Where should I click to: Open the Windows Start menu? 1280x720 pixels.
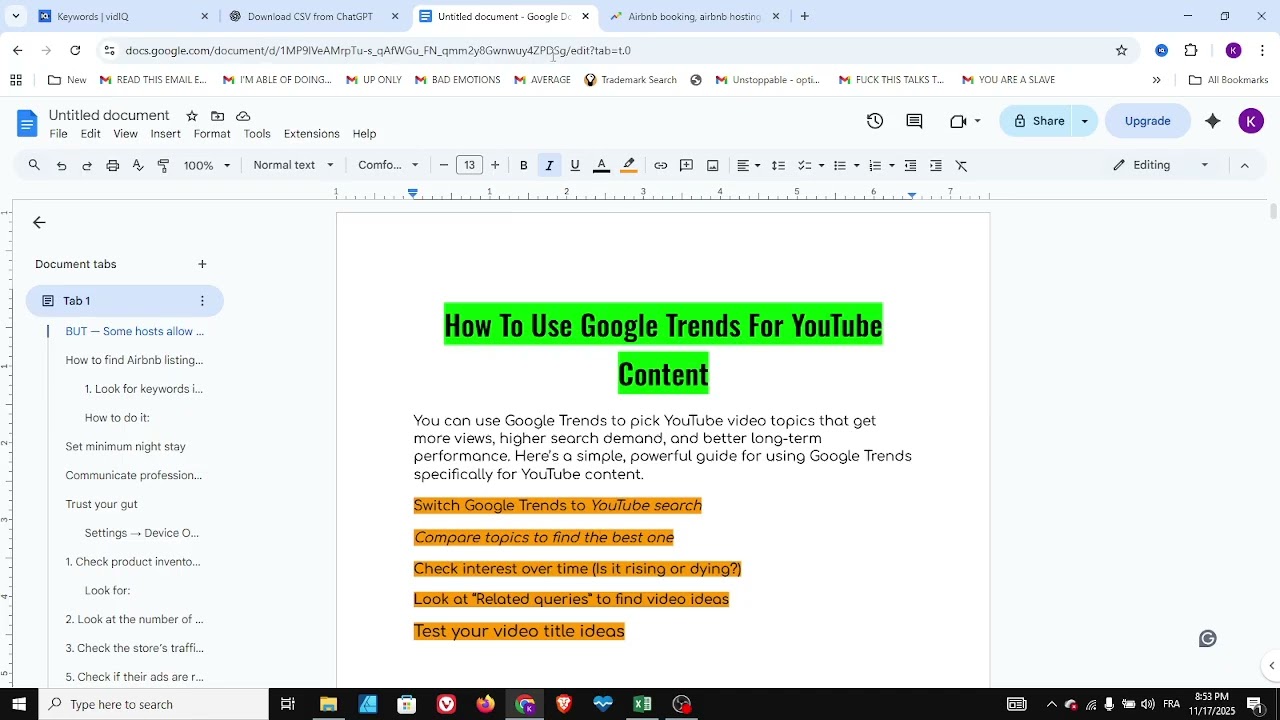click(x=18, y=704)
